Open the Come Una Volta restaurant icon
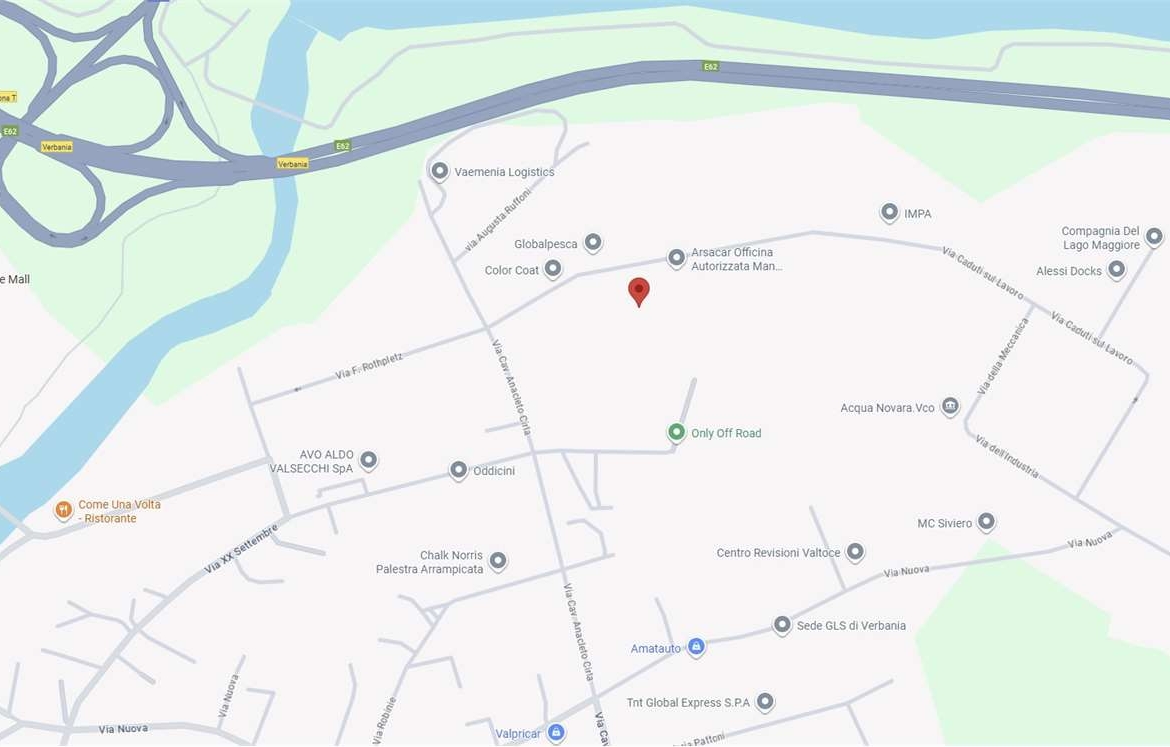1170x747 pixels. pos(63,510)
